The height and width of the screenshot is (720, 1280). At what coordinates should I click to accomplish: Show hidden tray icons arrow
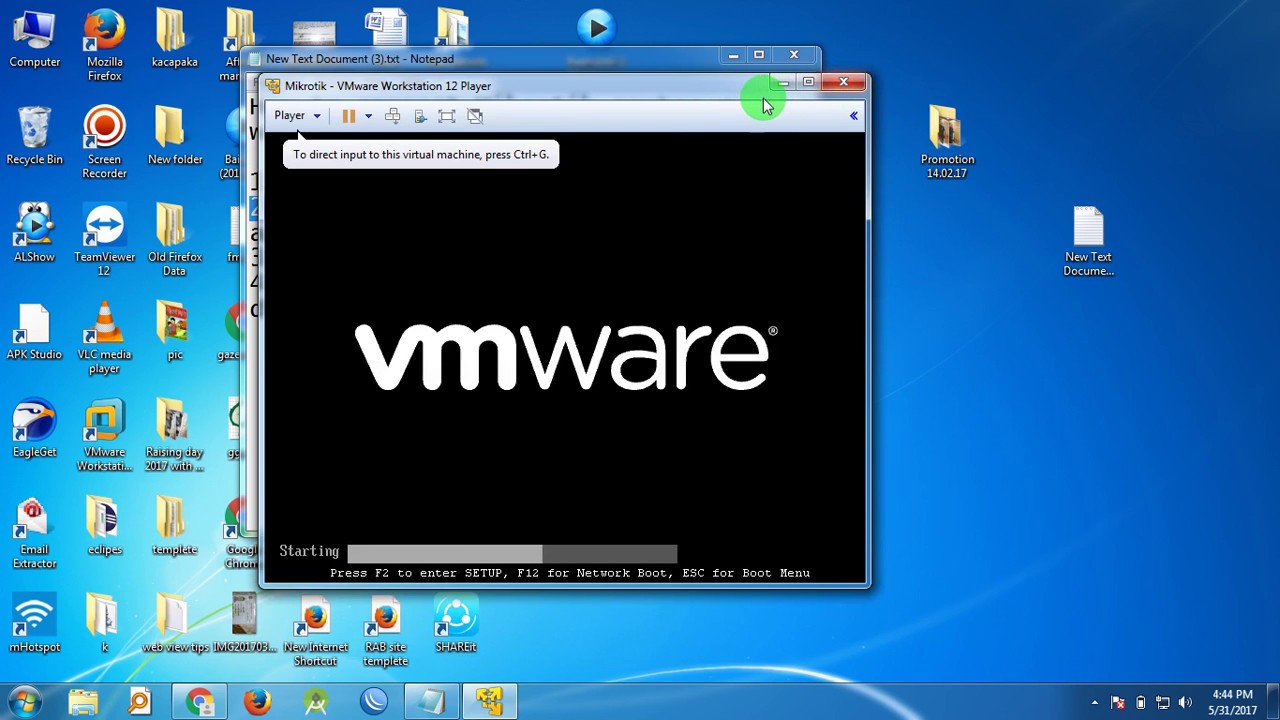(1095, 703)
